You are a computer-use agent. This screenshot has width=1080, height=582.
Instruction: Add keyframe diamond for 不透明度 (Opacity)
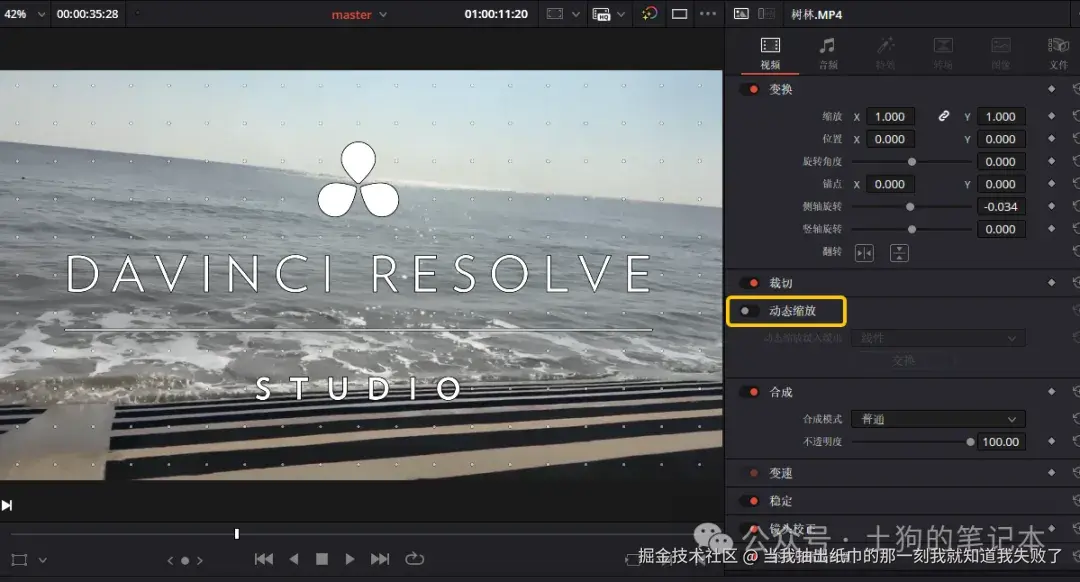tap(1051, 441)
